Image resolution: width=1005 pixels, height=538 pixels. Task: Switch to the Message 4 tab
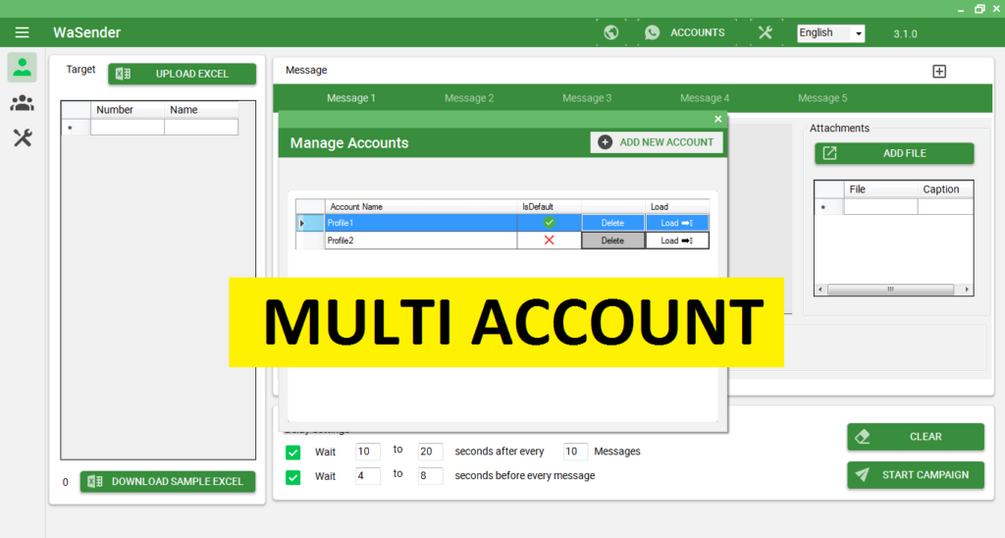704,98
